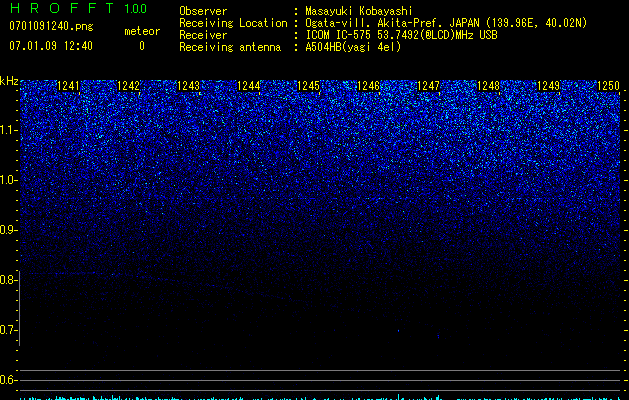
Task: Click the 1246 time marker
Action: 369,86
